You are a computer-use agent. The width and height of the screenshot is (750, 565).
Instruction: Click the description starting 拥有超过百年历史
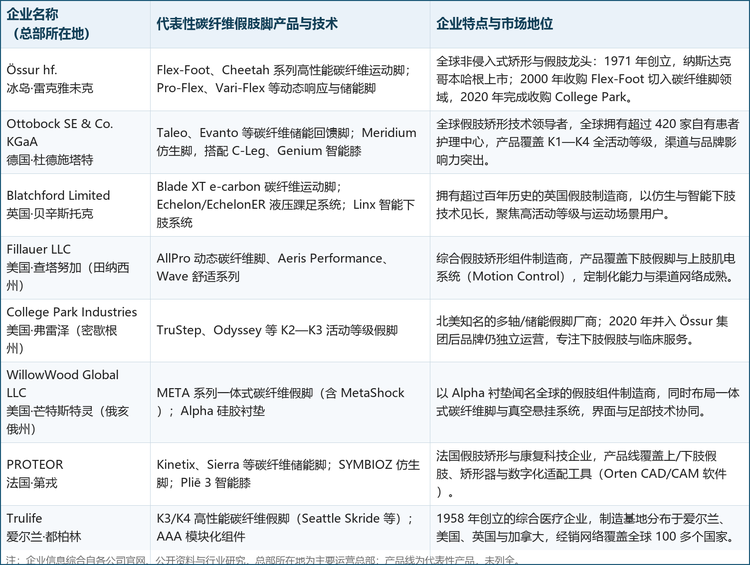tap(589, 205)
